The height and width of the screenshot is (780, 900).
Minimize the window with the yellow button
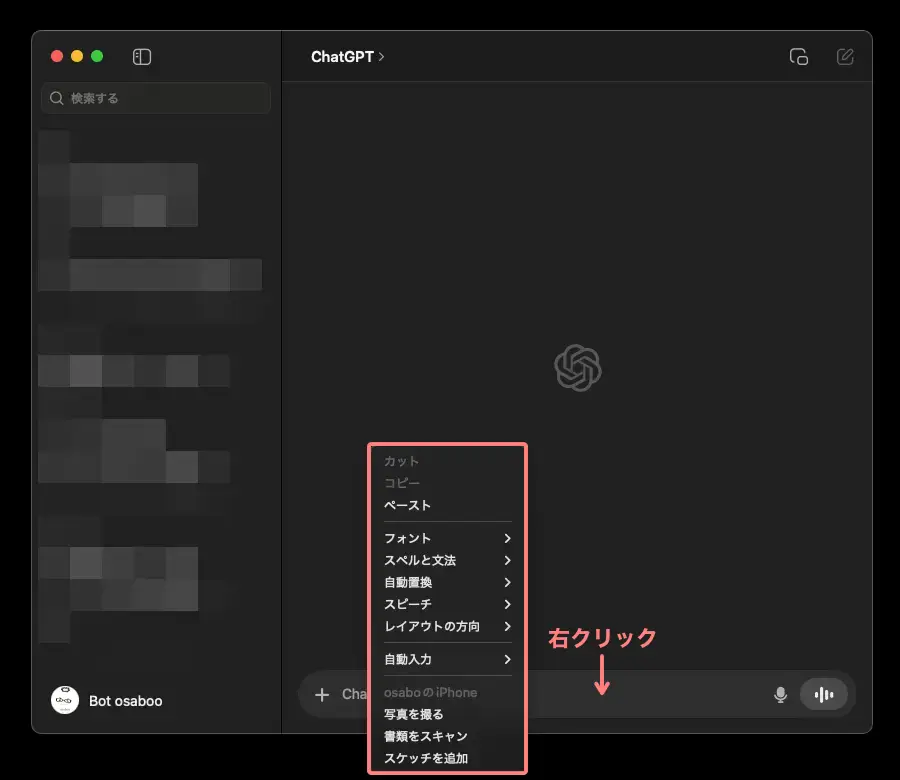[x=77, y=56]
